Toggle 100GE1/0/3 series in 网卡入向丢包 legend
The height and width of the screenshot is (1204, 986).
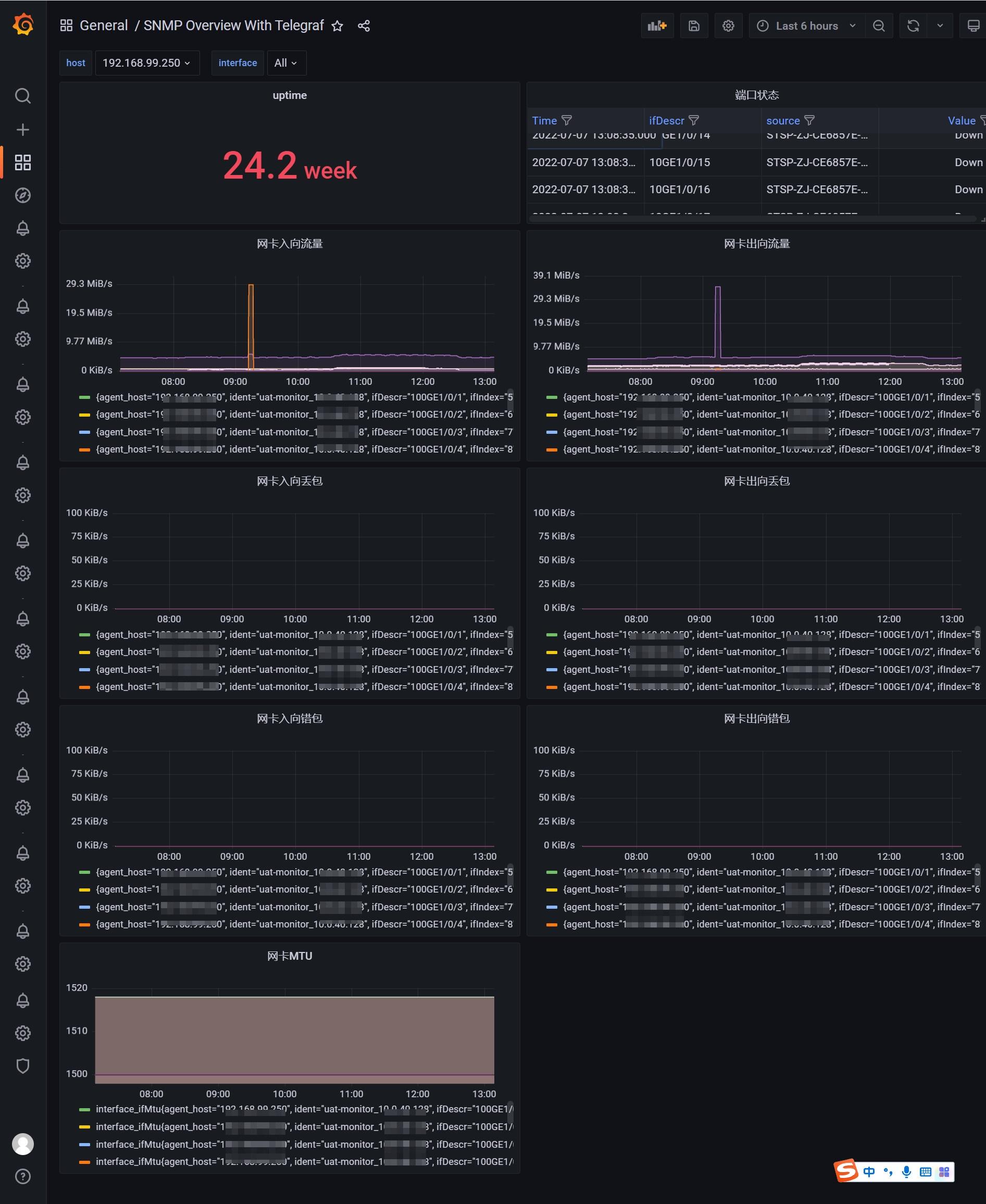coord(304,670)
